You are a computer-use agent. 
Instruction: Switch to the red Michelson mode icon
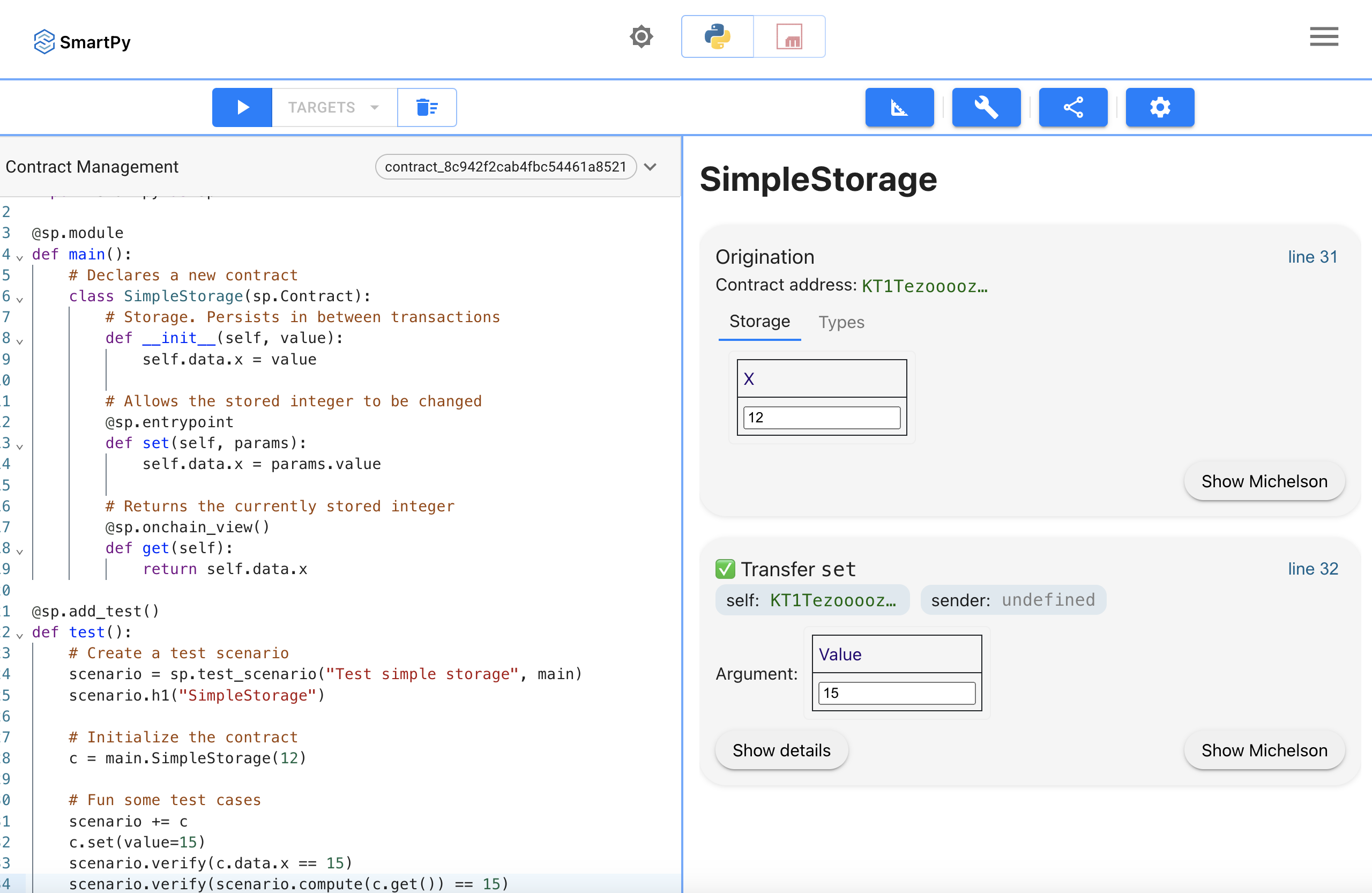pos(788,37)
